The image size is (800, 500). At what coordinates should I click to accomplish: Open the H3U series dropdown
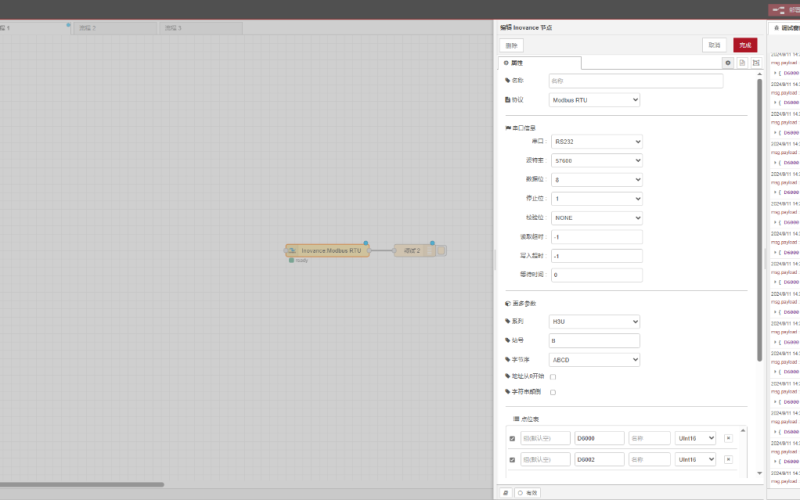(x=594, y=322)
